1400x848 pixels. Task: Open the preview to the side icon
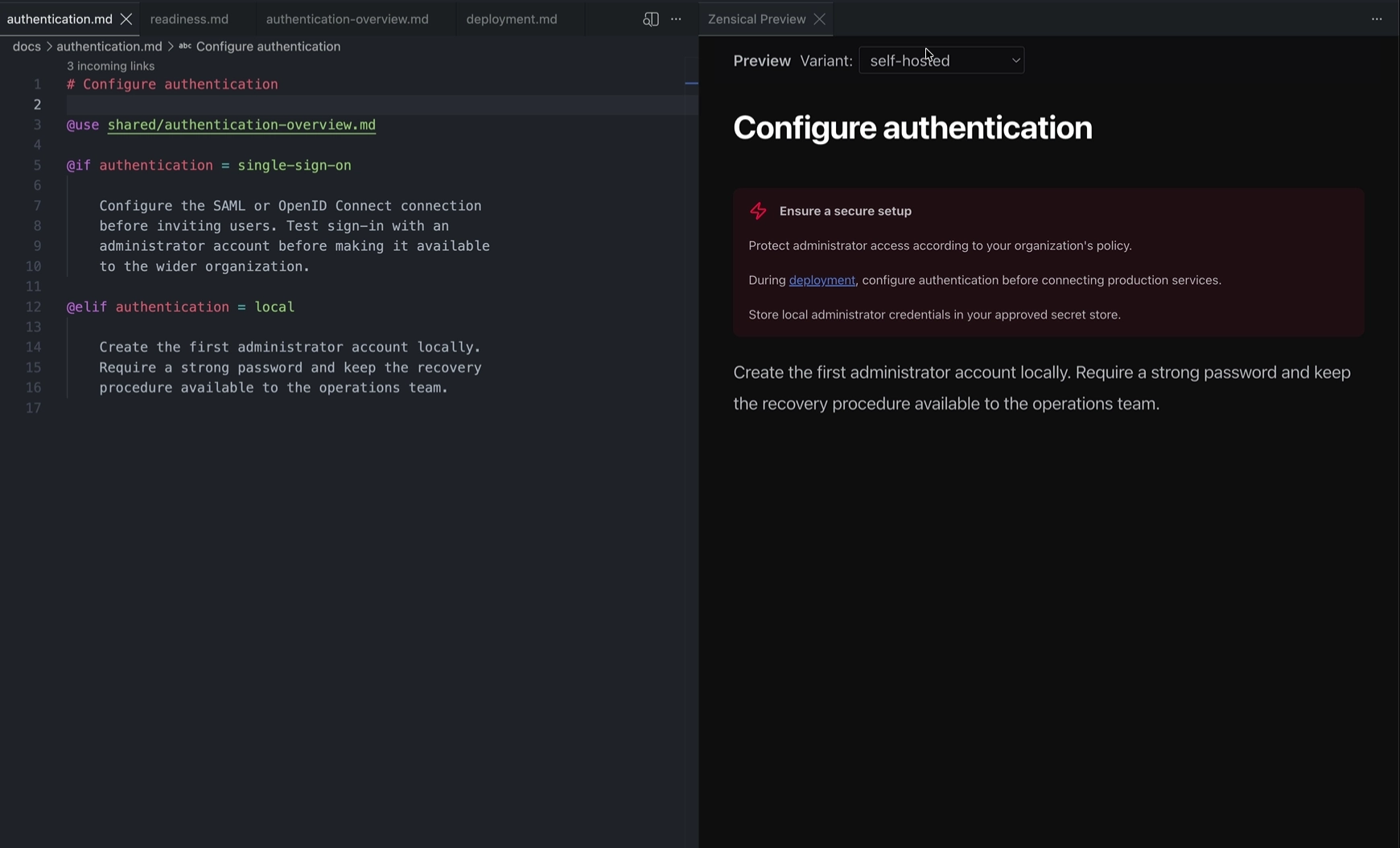(651, 19)
